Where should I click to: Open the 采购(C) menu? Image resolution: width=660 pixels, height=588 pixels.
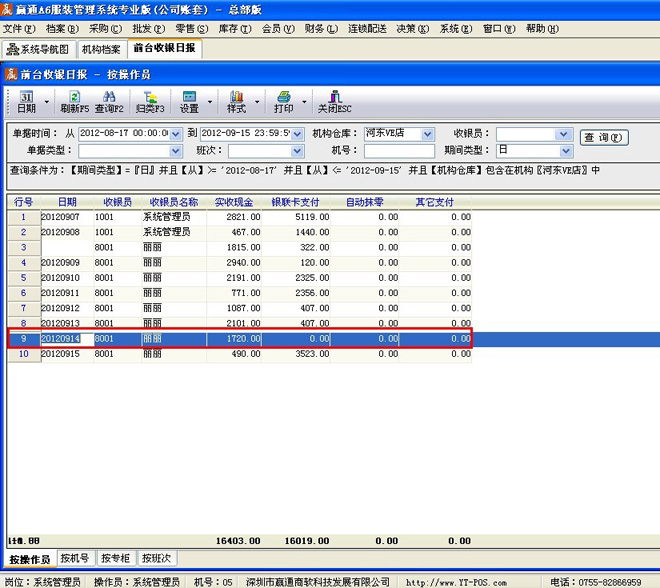(x=105, y=29)
